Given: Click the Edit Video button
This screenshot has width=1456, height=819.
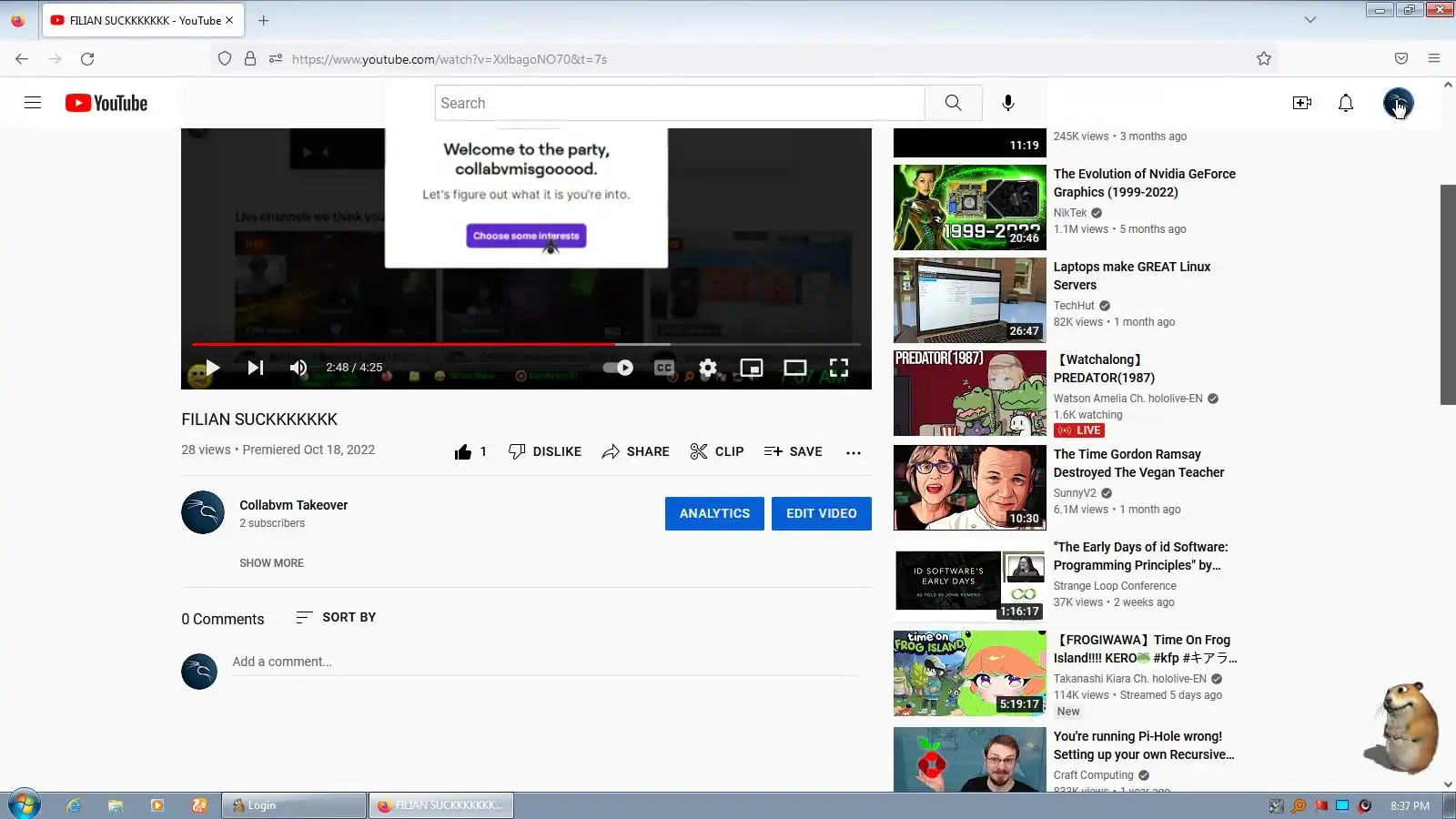Looking at the screenshot, I should [x=822, y=513].
